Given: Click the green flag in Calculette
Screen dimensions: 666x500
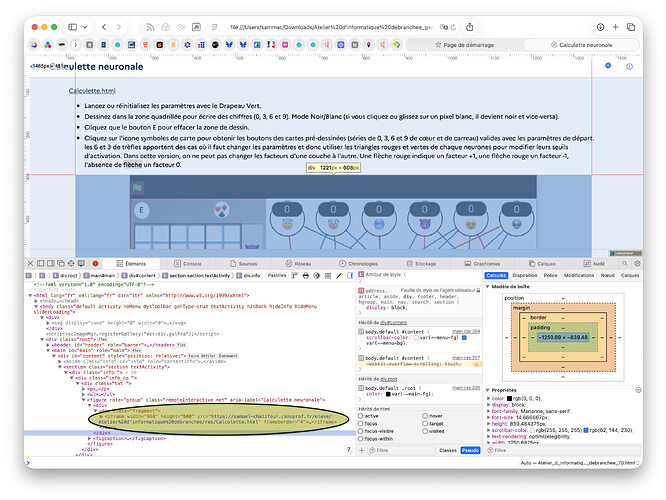Looking at the screenshot, I should 137,188.
